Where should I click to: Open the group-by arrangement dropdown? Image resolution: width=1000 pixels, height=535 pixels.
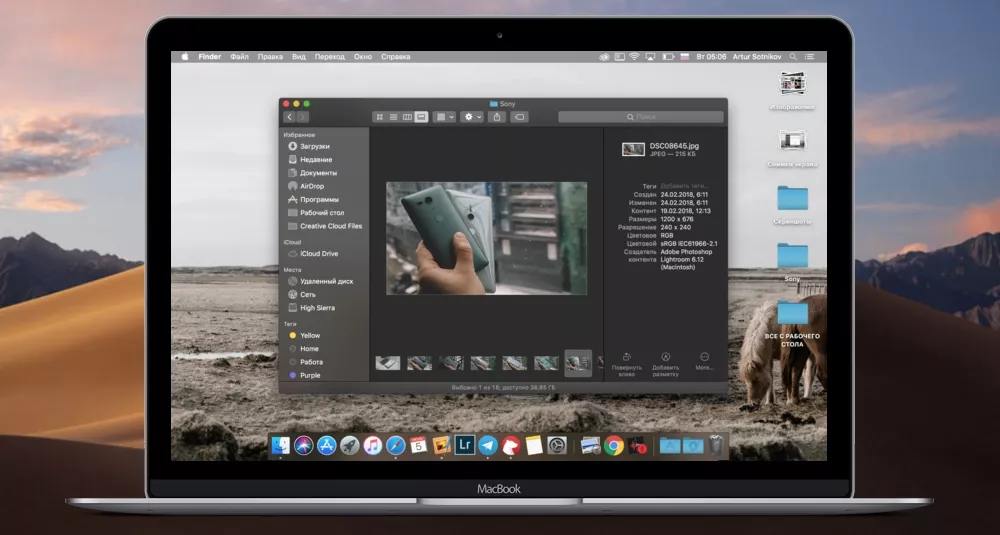coord(444,117)
